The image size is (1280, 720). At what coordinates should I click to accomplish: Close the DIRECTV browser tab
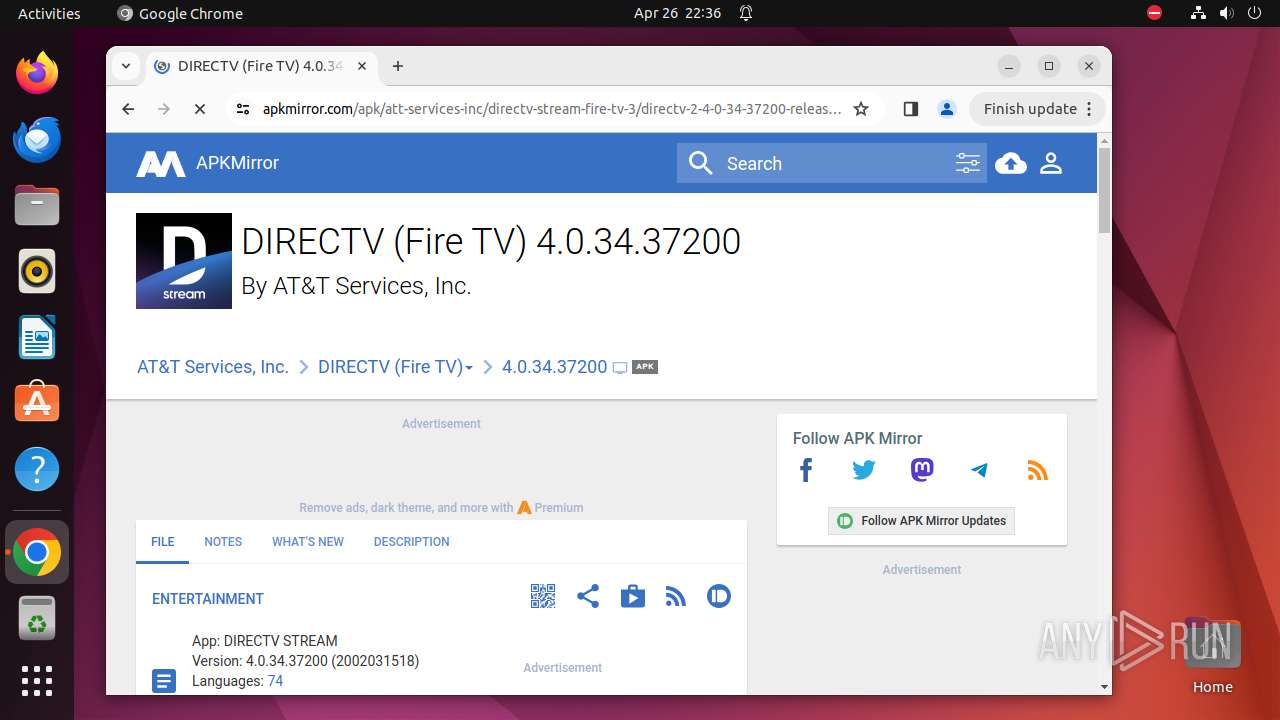362,66
